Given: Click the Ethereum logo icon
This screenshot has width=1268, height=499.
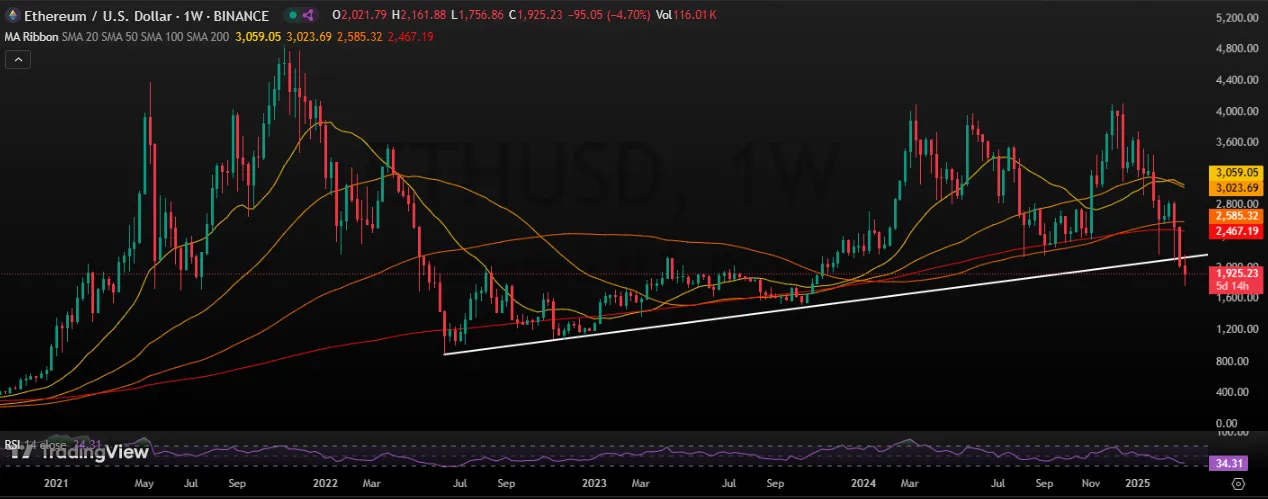Looking at the screenshot, I should pyautogui.click(x=13, y=16).
